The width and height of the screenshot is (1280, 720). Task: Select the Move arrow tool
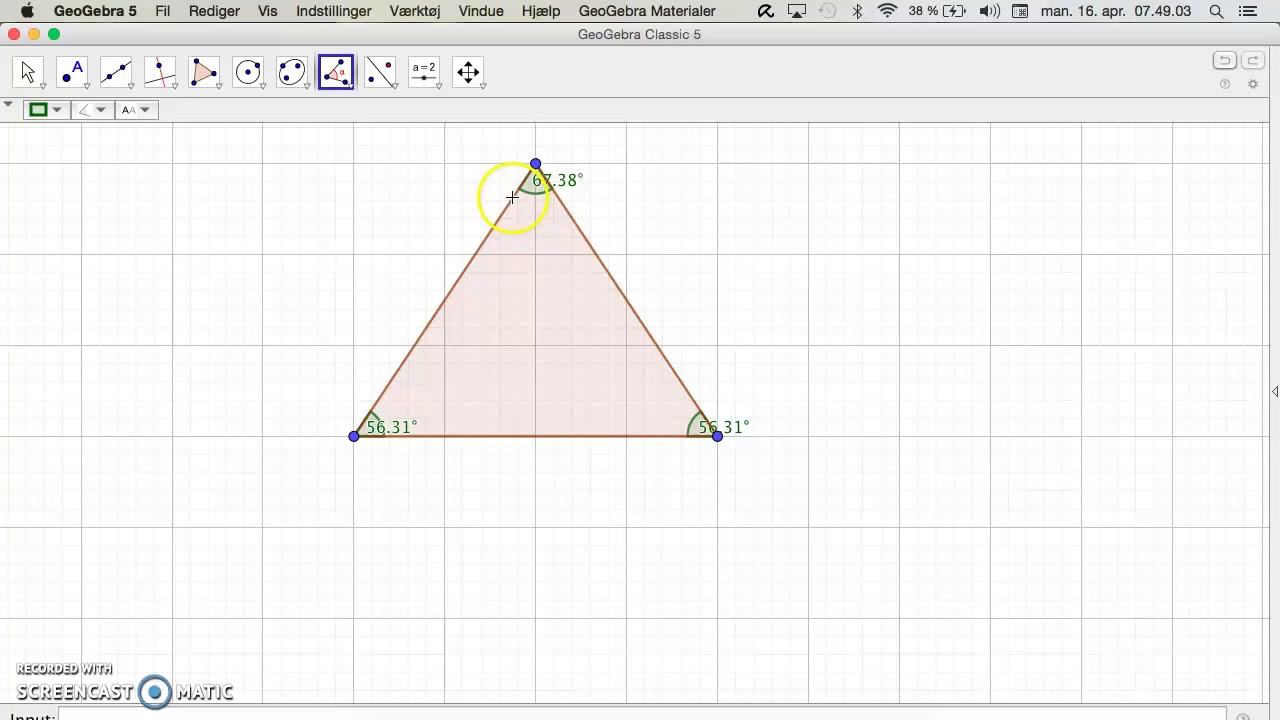pos(28,72)
